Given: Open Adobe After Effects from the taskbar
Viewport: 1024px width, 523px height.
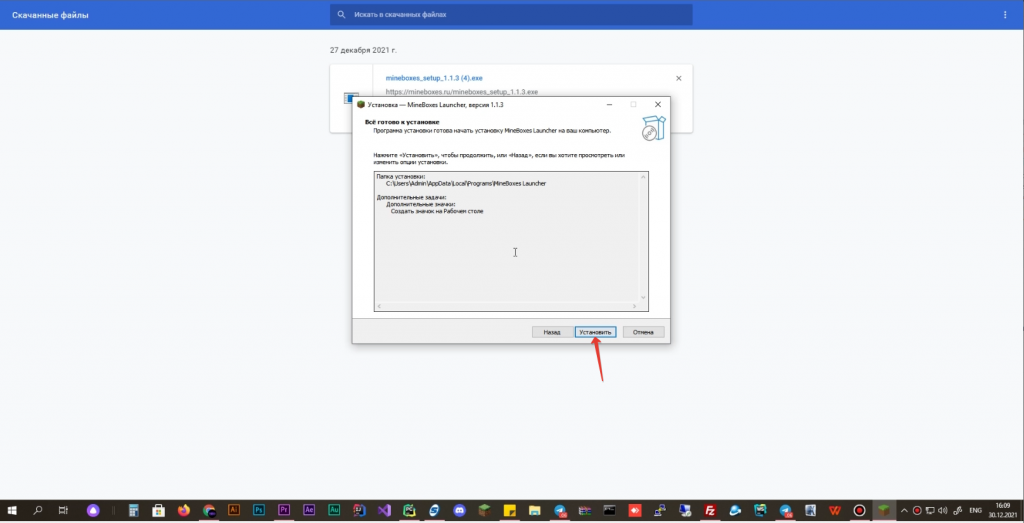Looking at the screenshot, I should tap(309, 510).
